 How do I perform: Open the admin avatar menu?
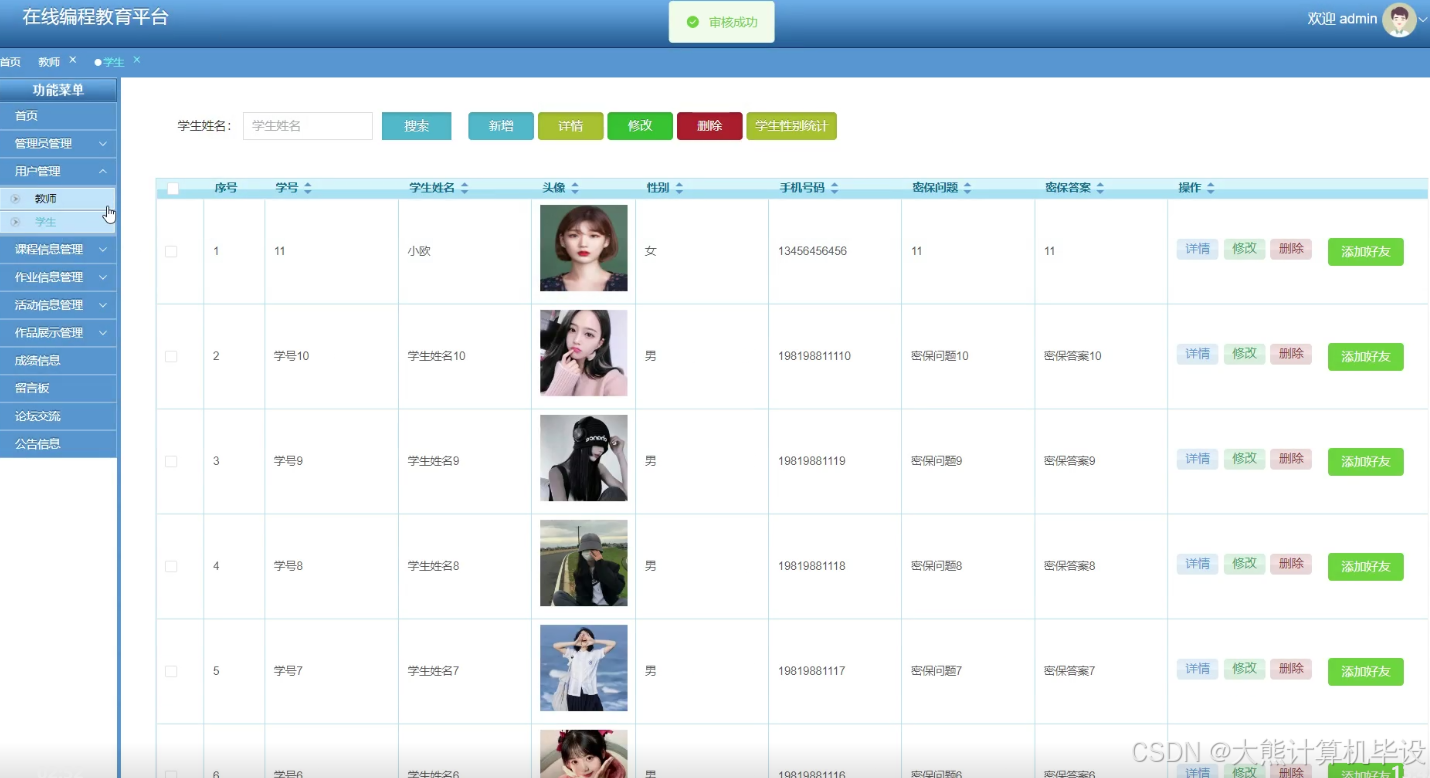[1398, 19]
